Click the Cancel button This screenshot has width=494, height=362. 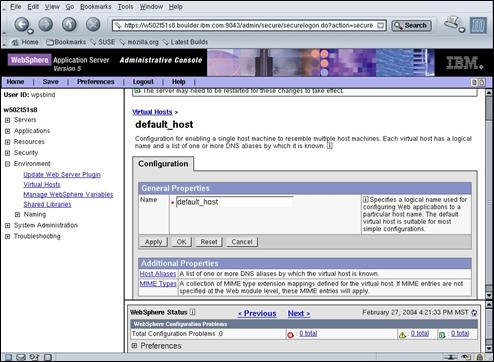click(x=242, y=242)
